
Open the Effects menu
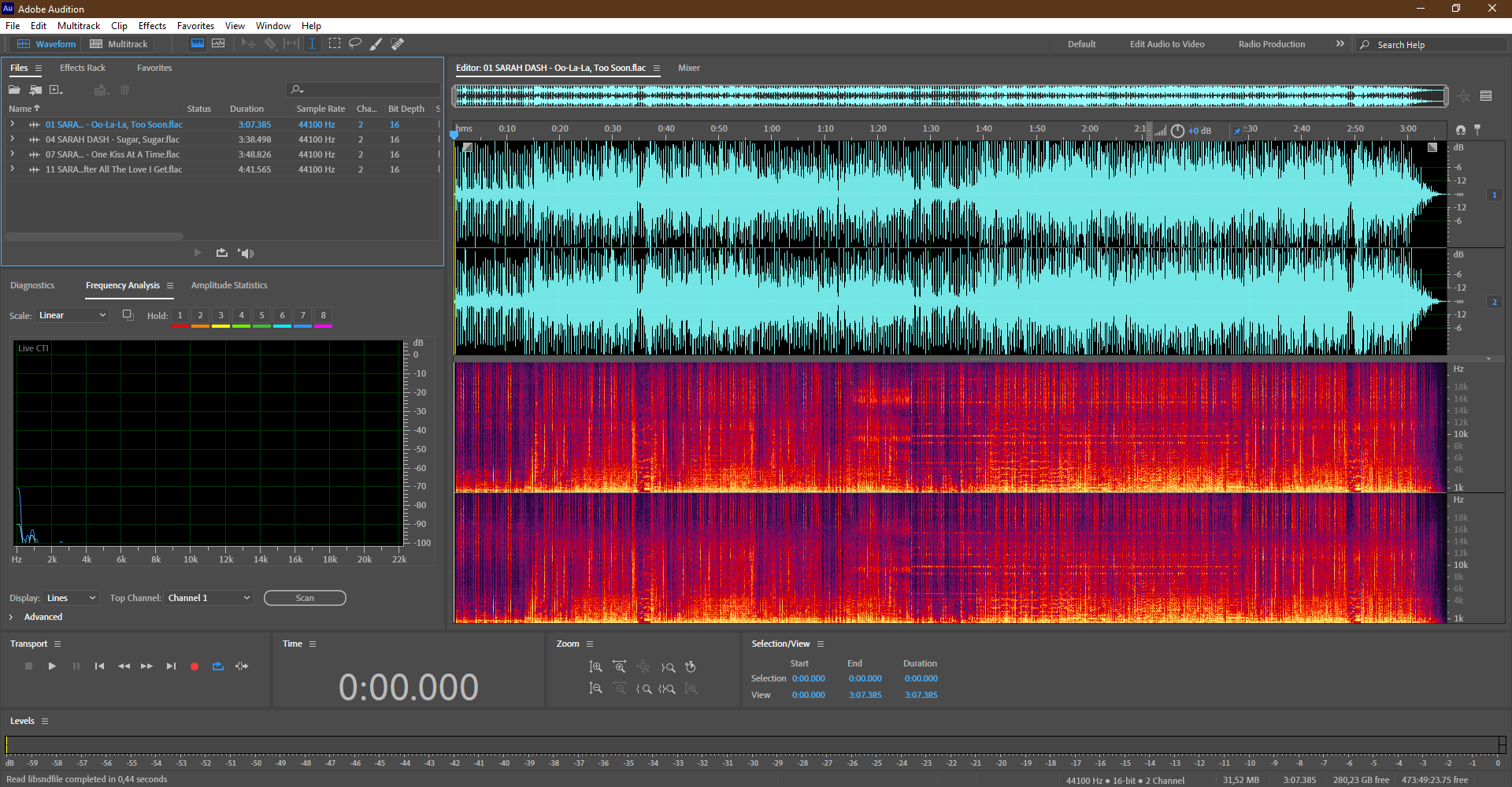[x=152, y=26]
